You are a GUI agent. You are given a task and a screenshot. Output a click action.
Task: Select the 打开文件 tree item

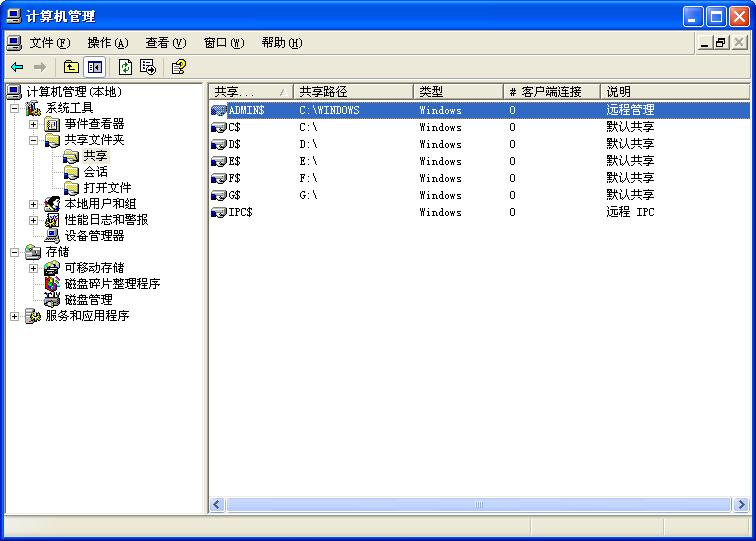pyautogui.click(x=107, y=188)
